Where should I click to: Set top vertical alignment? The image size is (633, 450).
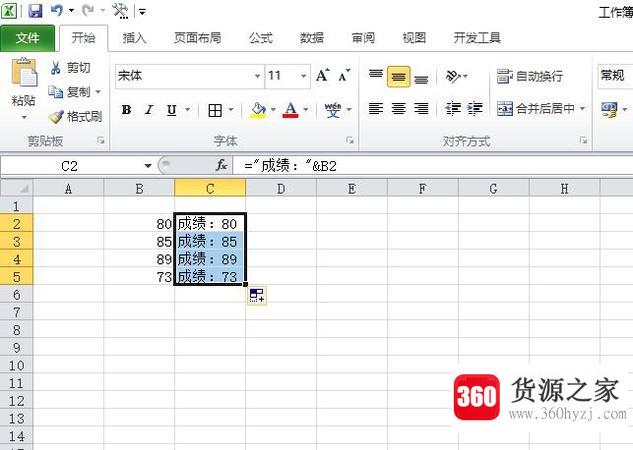point(376,75)
